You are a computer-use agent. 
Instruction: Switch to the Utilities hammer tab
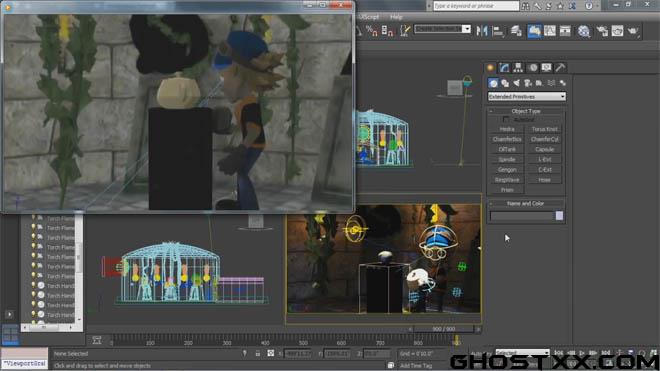560,67
